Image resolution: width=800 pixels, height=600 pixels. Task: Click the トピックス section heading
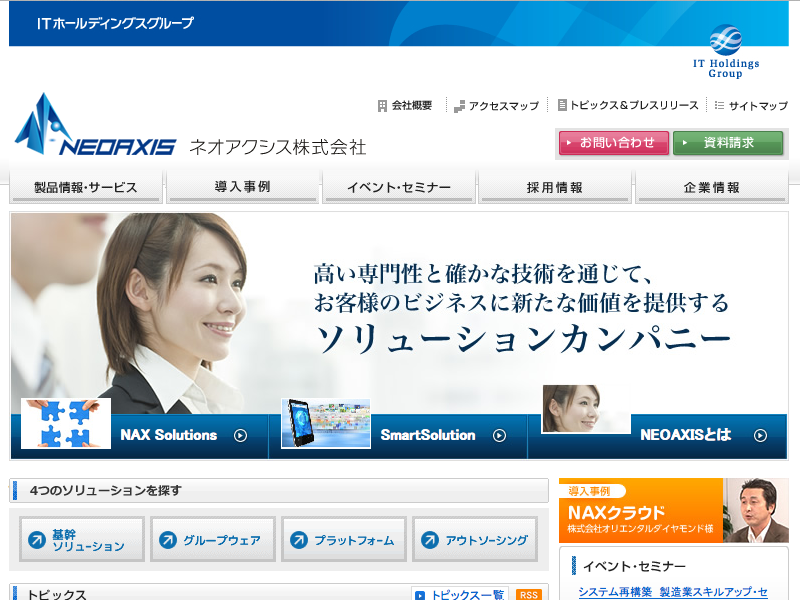coord(57,594)
